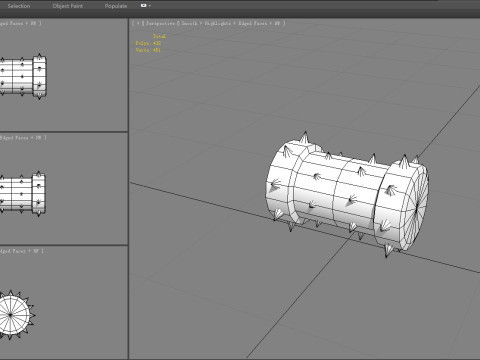Viewport: 480px width, 360px height.
Task: Click the Edged Faces label of middle-left viewport
Action: (14, 138)
